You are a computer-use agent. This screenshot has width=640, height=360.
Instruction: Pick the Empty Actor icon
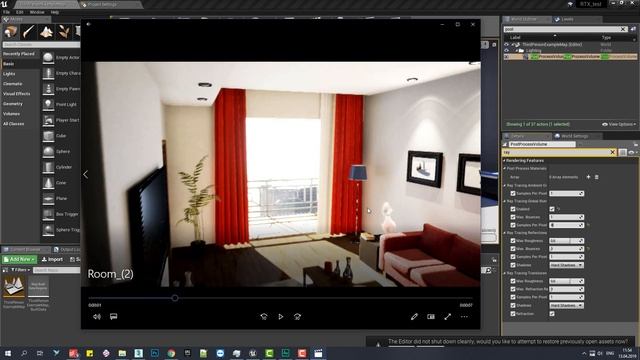point(48,58)
